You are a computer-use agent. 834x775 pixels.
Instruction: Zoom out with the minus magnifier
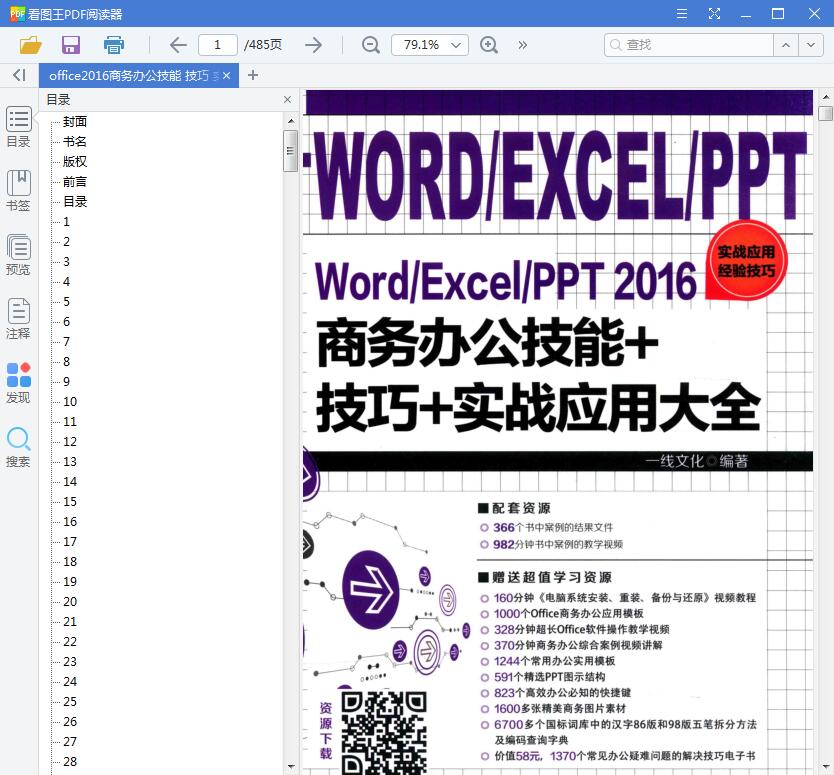[x=371, y=45]
